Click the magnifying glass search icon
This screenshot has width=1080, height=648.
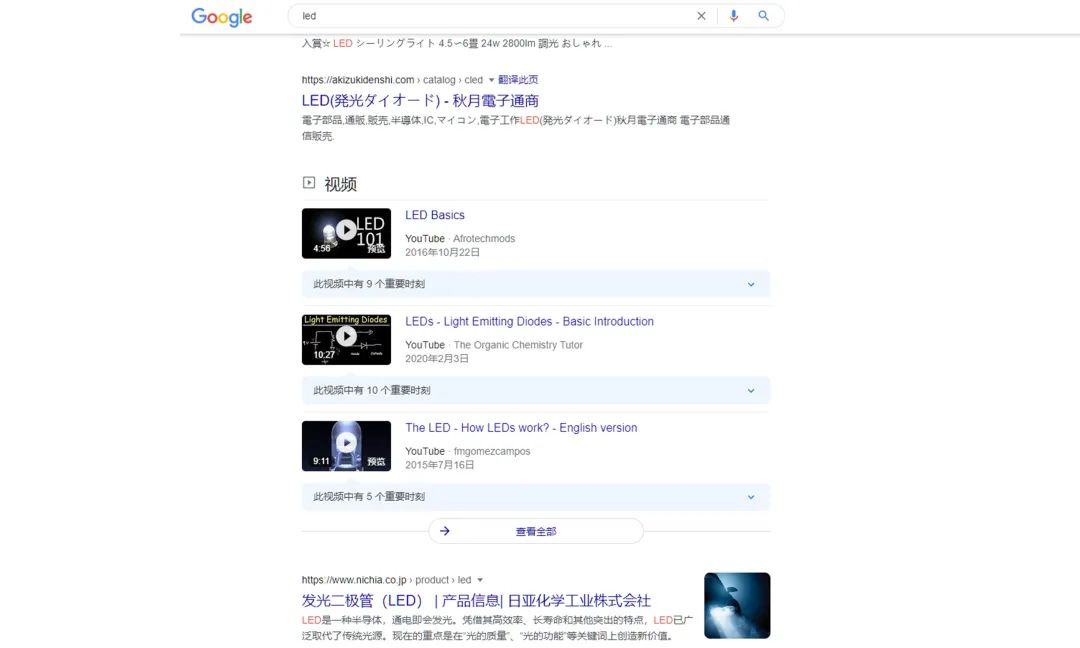tap(764, 16)
